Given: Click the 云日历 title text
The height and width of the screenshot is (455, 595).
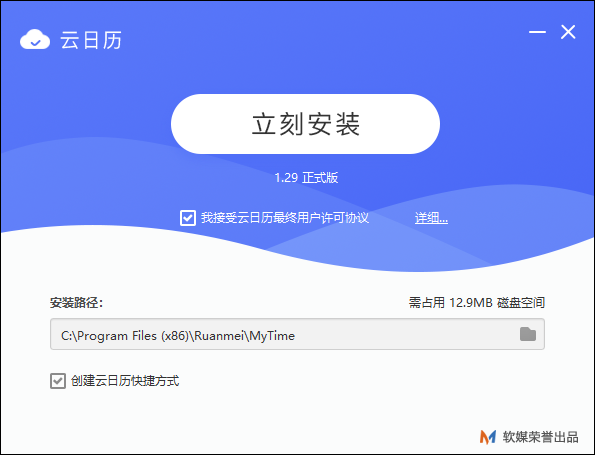Looking at the screenshot, I should pyautogui.click(x=91, y=40).
